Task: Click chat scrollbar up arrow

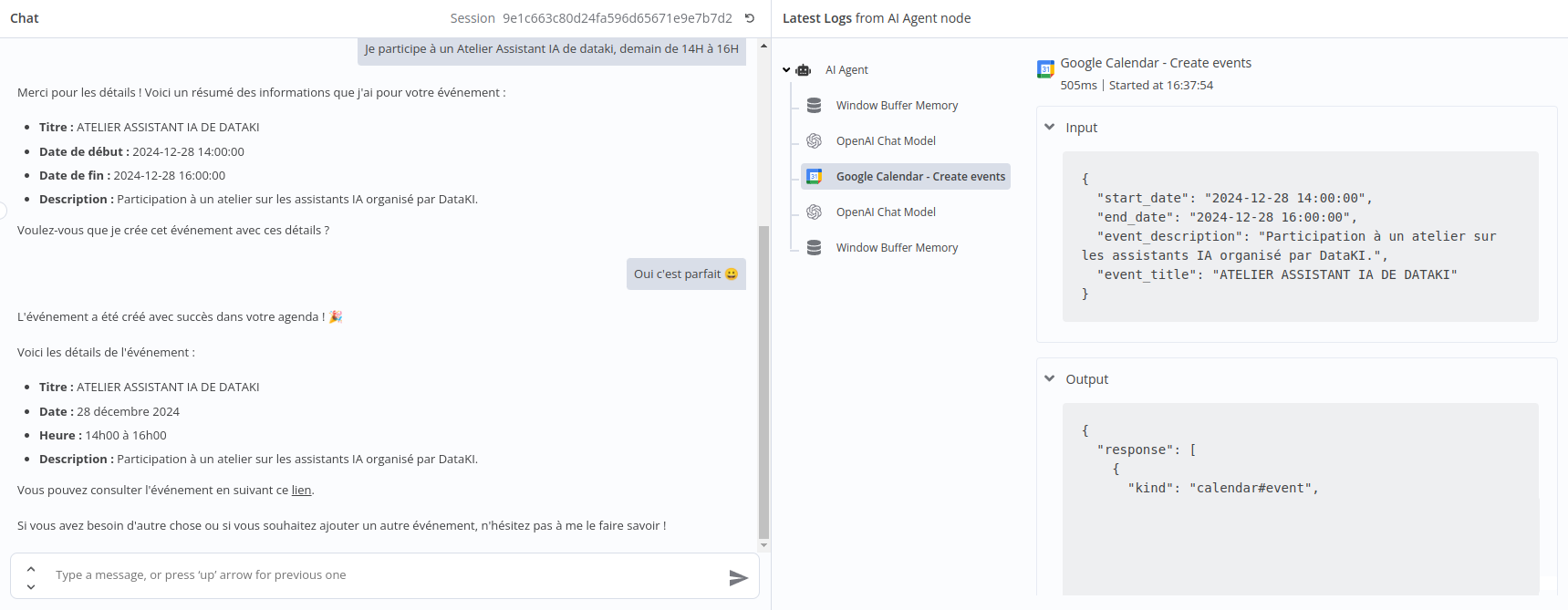Action: pyautogui.click(x=763, y=46)
